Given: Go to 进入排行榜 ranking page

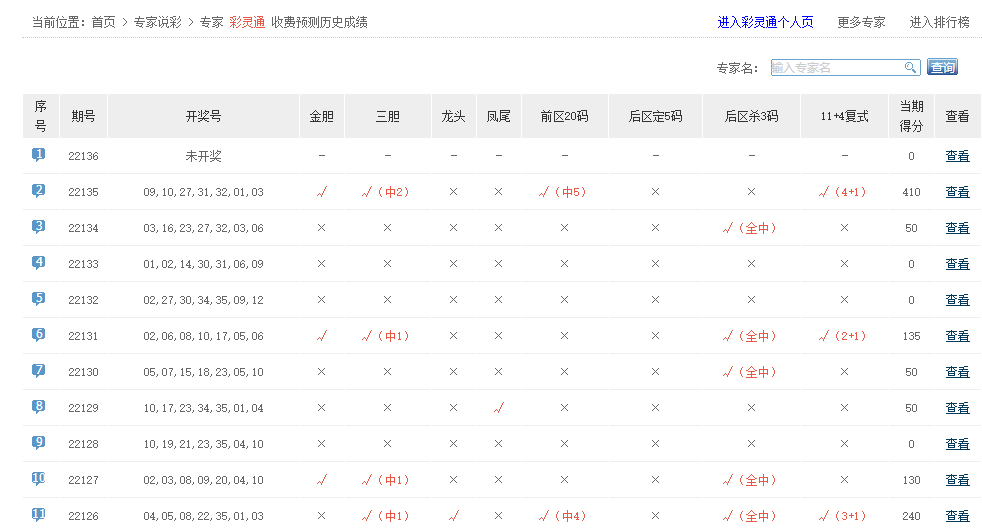Looking at the screenshot, I should point(939,22).
